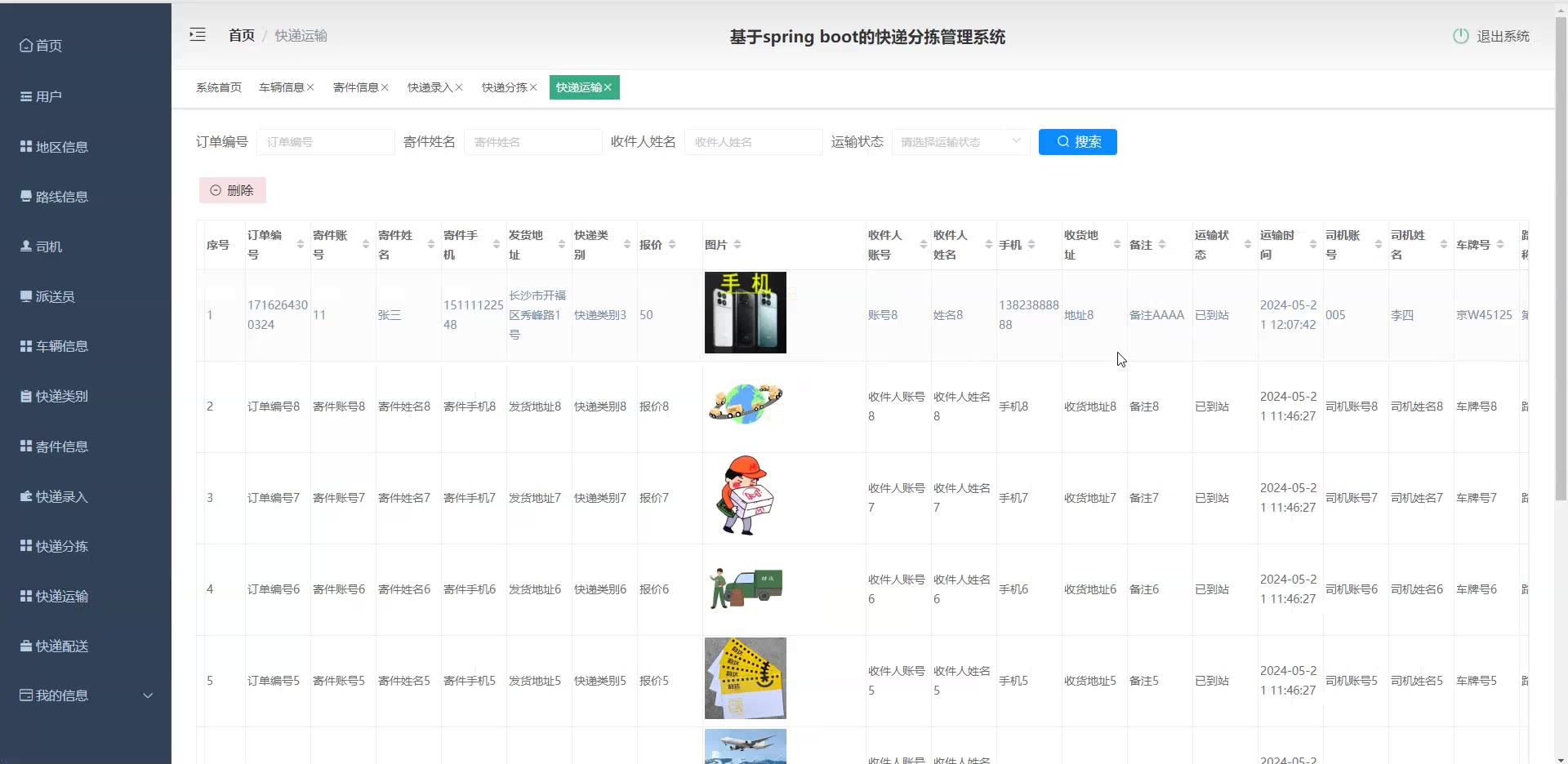Open the courier cartoon thumbnail in row 3

tap(746, 495)
